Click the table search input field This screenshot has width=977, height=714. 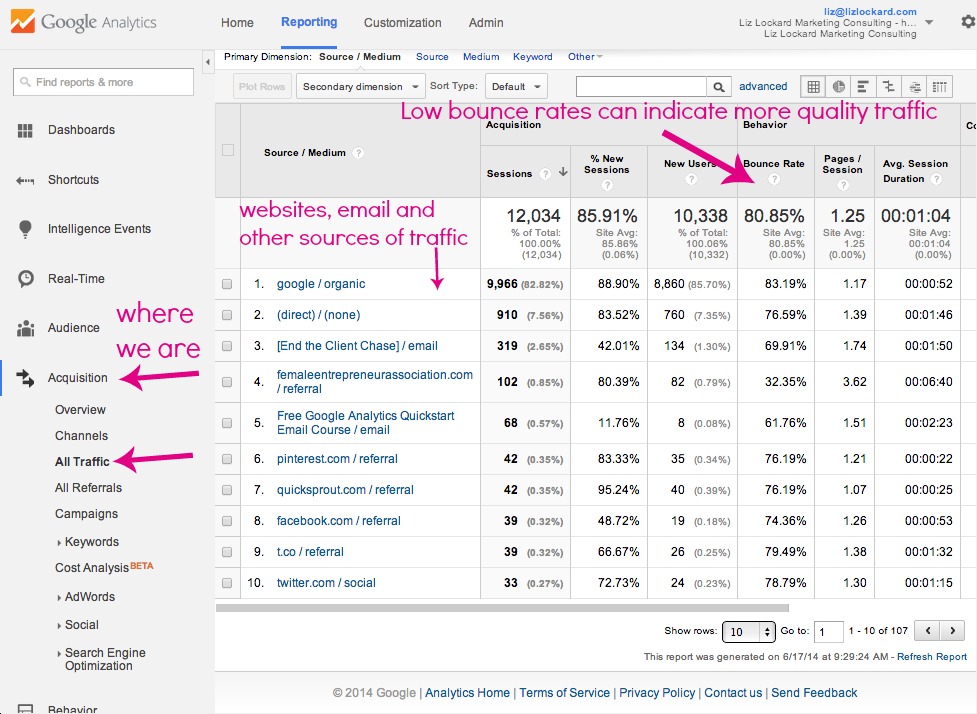[x=641, y=87]
